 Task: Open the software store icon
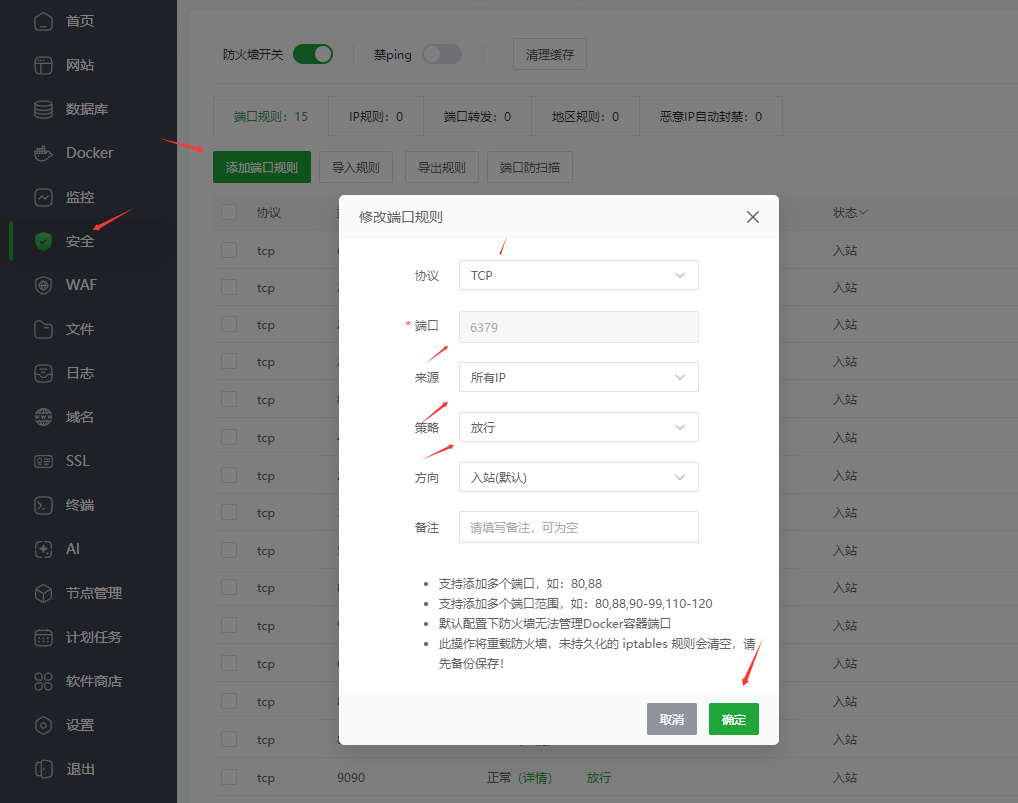click(x=43, y=681)
